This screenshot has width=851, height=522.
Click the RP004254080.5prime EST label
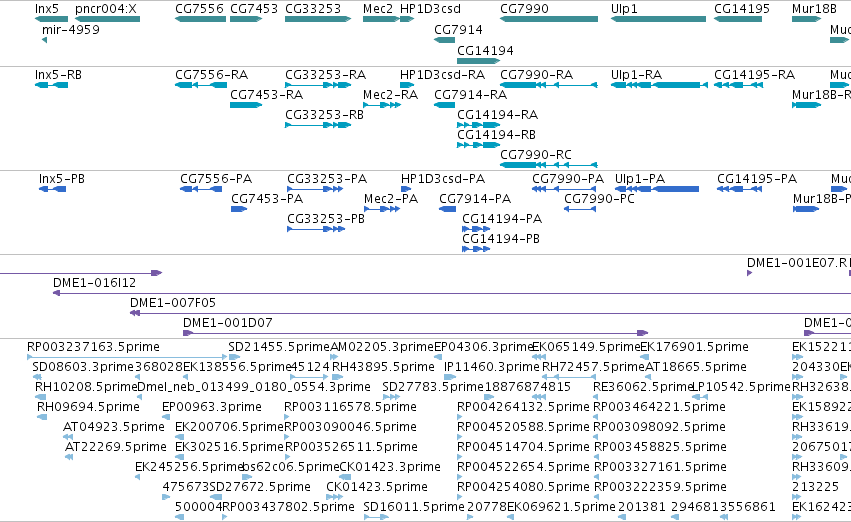[523, 487]
